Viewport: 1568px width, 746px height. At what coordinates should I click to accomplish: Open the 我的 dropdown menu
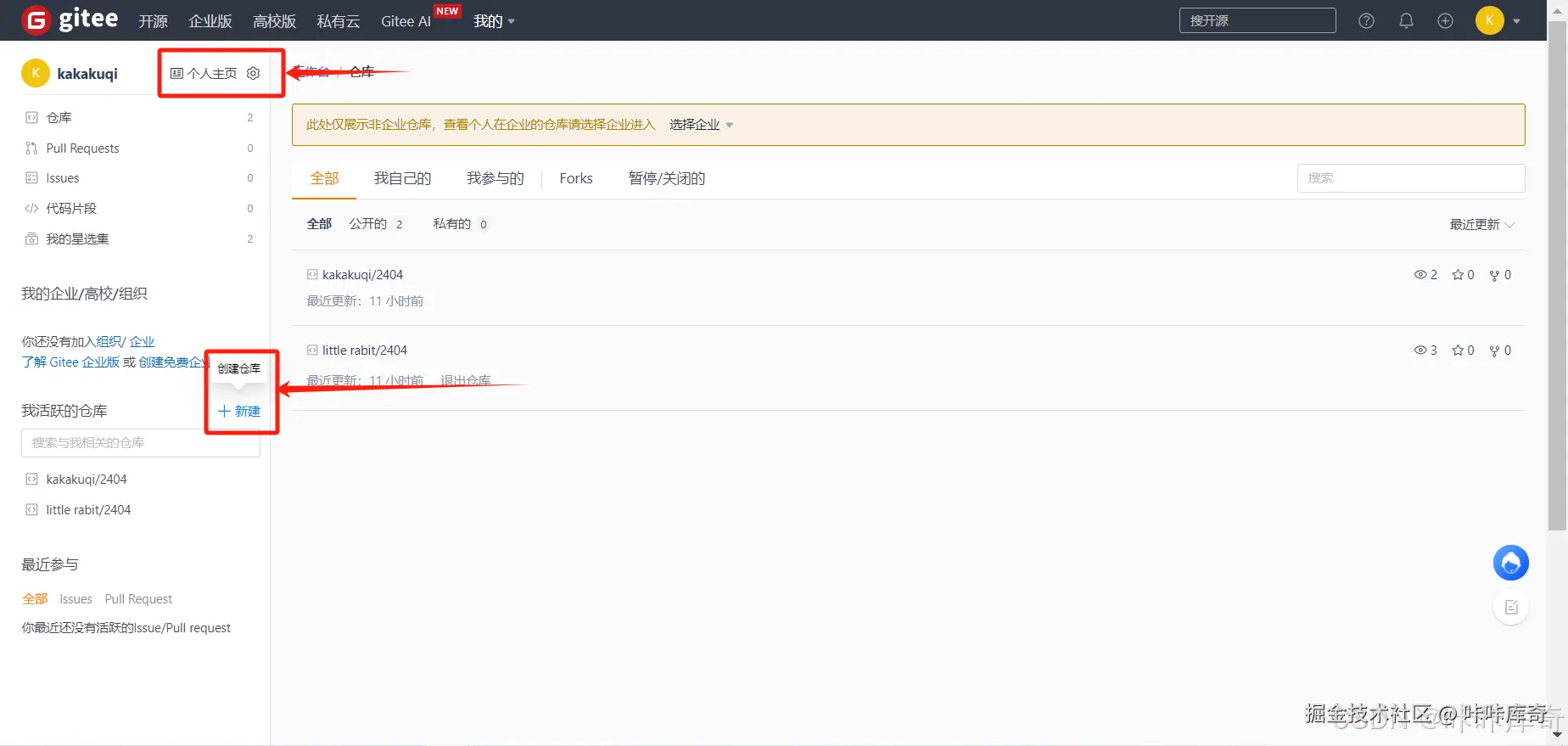click(494, 21)
